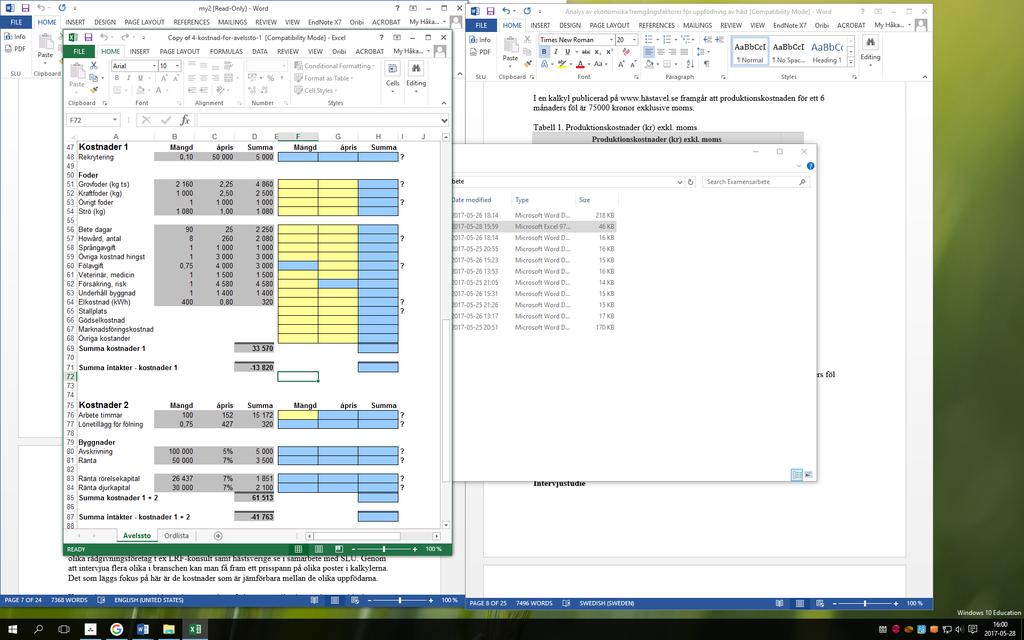
Task: Click the Percent Style icon in Excel's Number group
Action: (x=270, y=78)
